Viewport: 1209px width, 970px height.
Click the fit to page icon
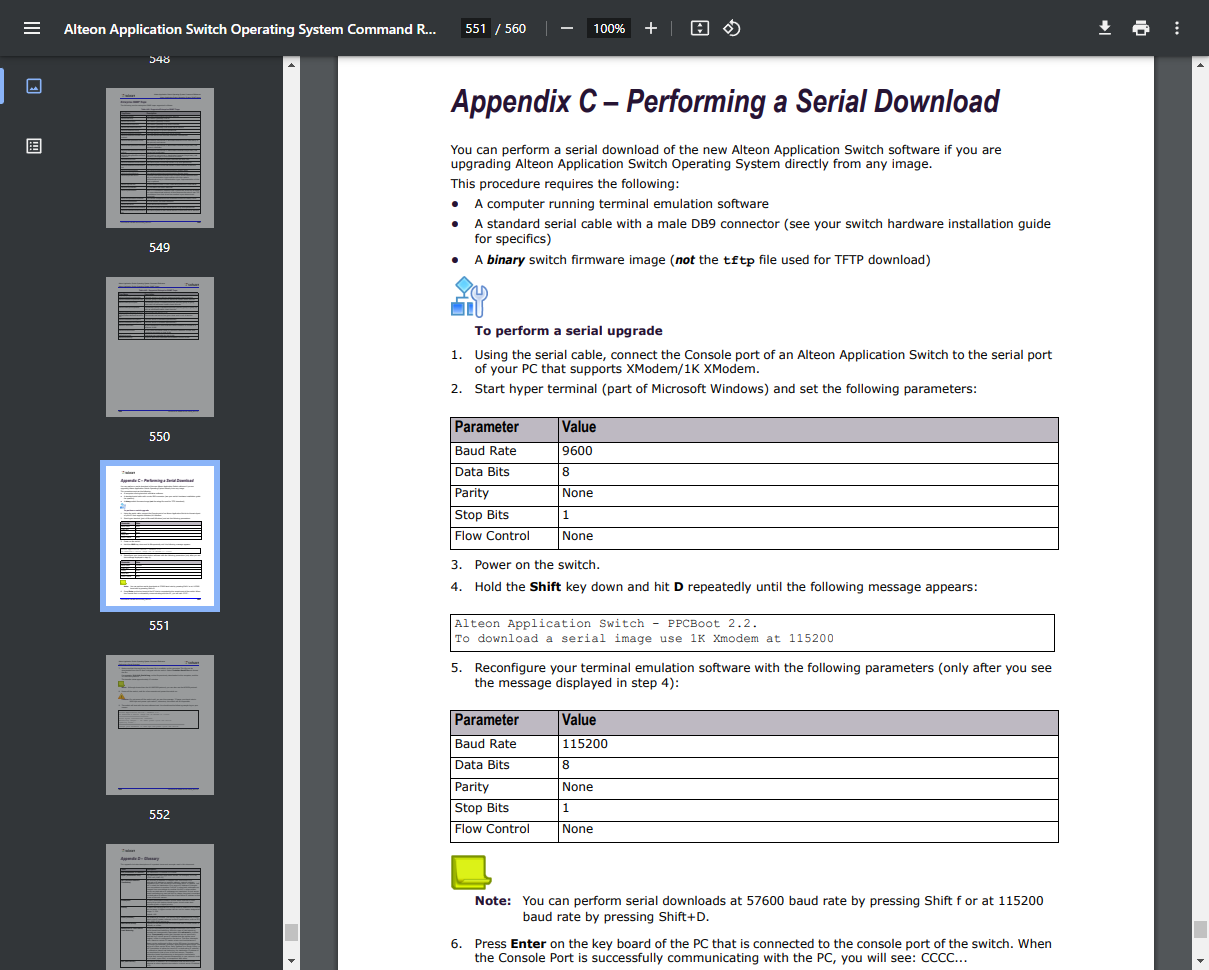pyautogui.click(x=700, y=28)
